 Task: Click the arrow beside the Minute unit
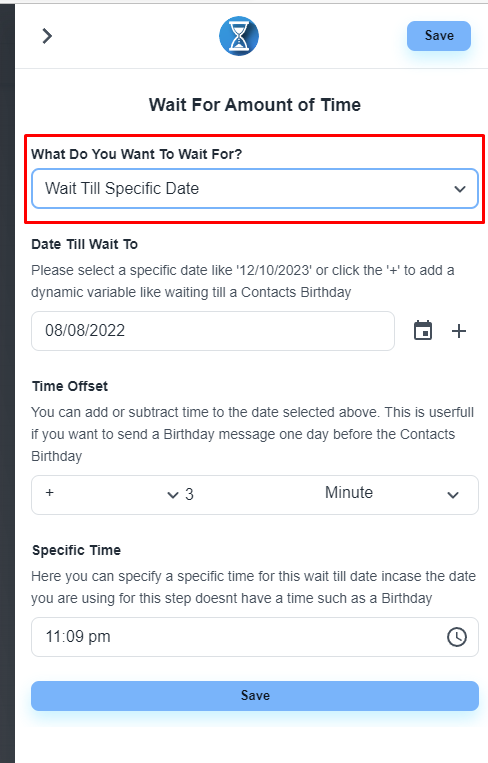tap(453, 495)
